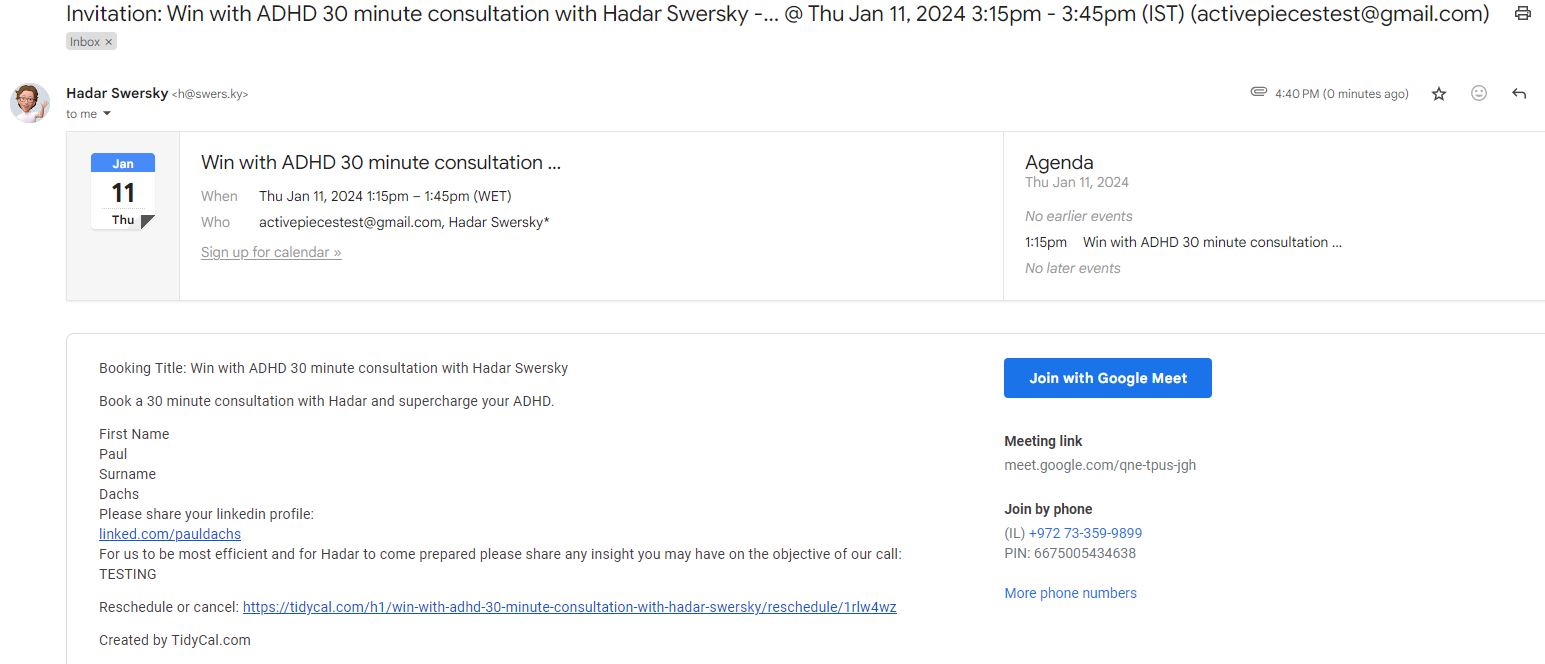Join the meeting with Google Meet

click(1108, 378)
